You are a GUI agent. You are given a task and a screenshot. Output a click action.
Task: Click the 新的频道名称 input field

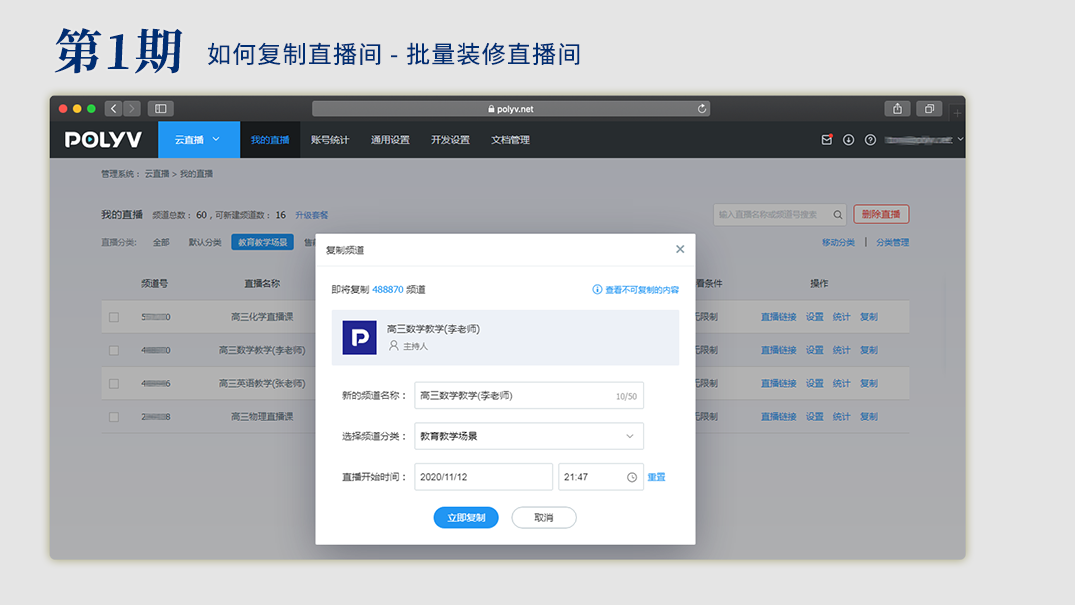click(x=515, y=396)
